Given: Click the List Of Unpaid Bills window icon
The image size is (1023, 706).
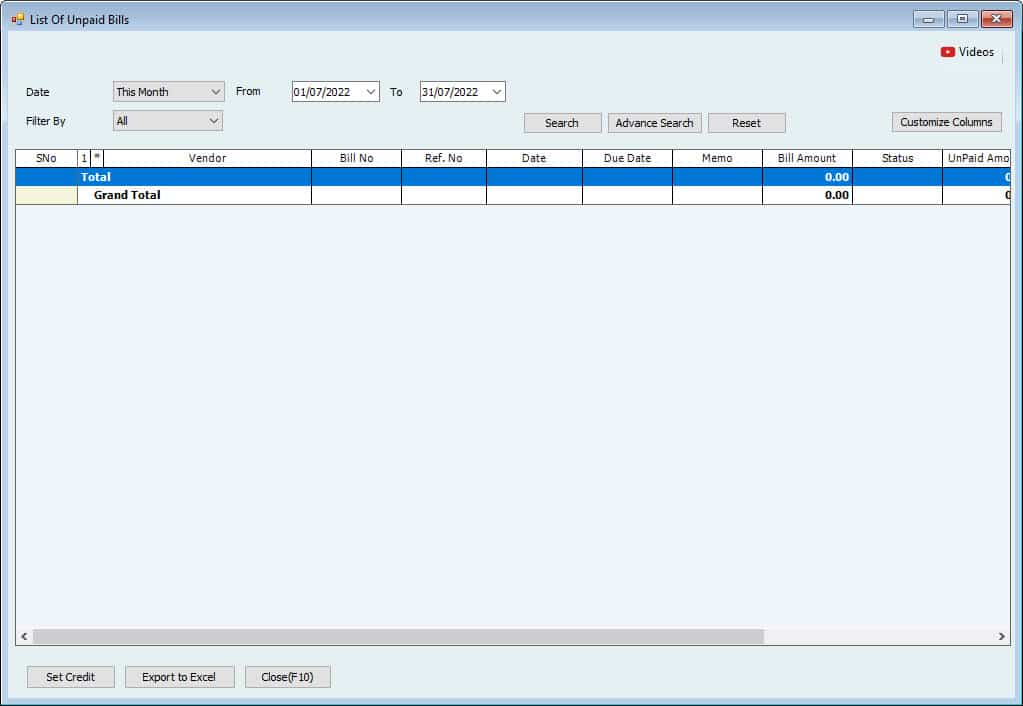Looking at the screenshot, I should pos(17,20).
